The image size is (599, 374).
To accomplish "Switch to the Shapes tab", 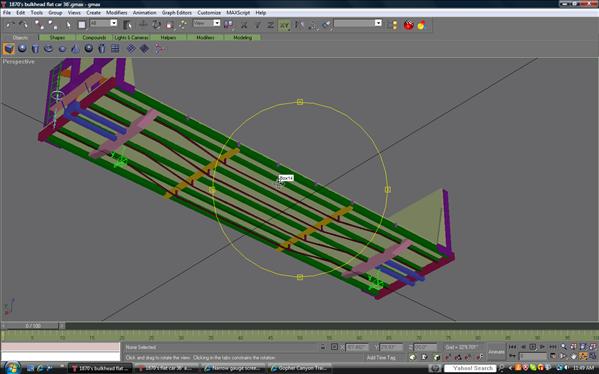I will 57,37.
